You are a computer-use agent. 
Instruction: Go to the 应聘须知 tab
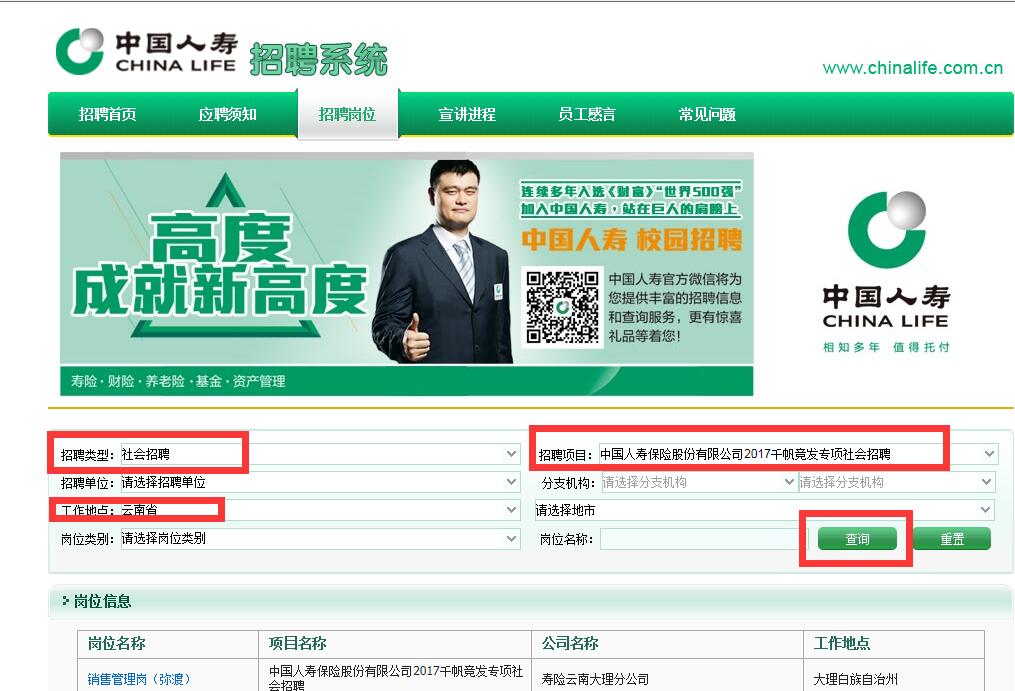[x=227, y=114]
